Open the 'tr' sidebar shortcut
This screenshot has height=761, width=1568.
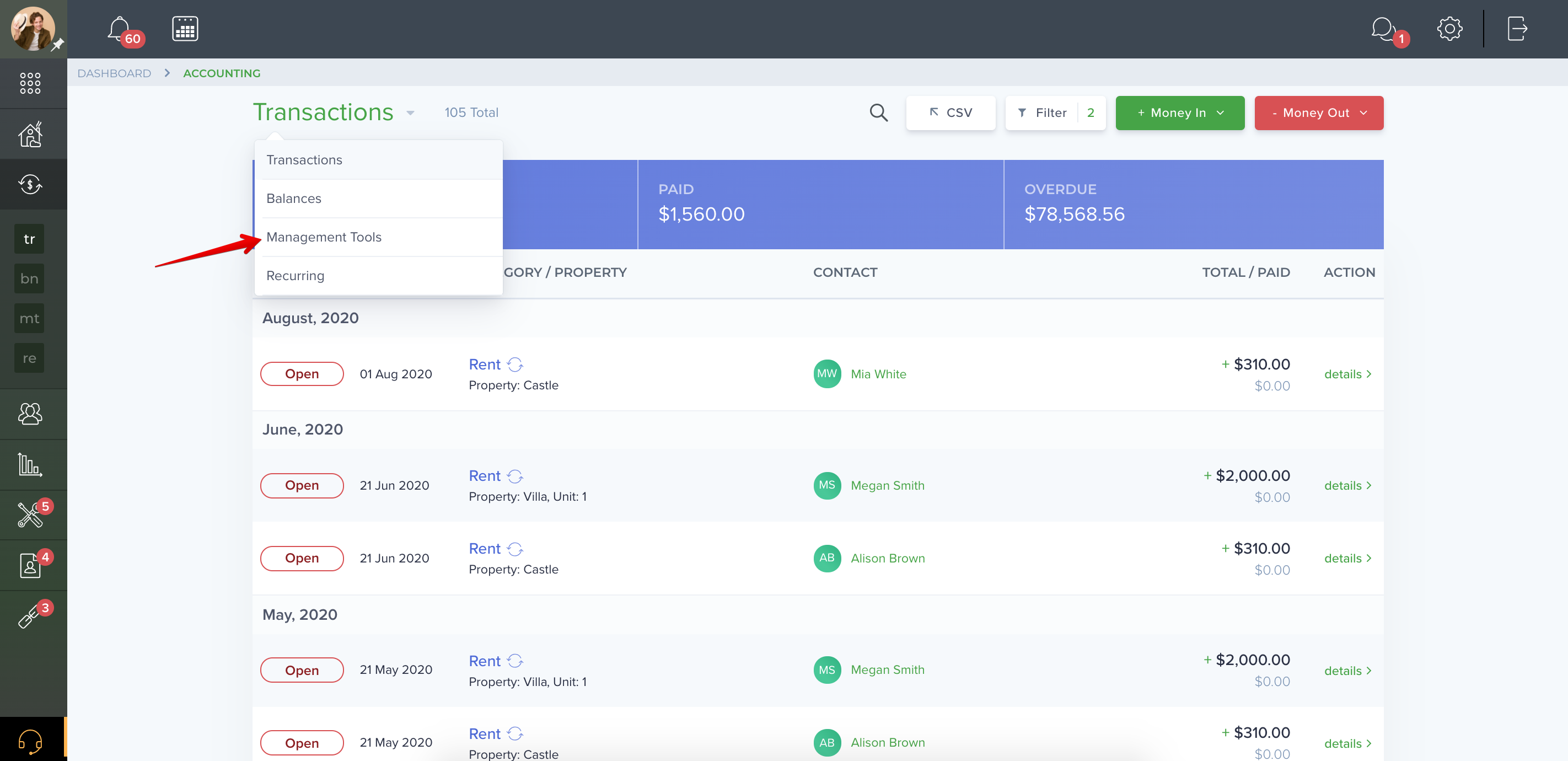[x=29, y=239]
